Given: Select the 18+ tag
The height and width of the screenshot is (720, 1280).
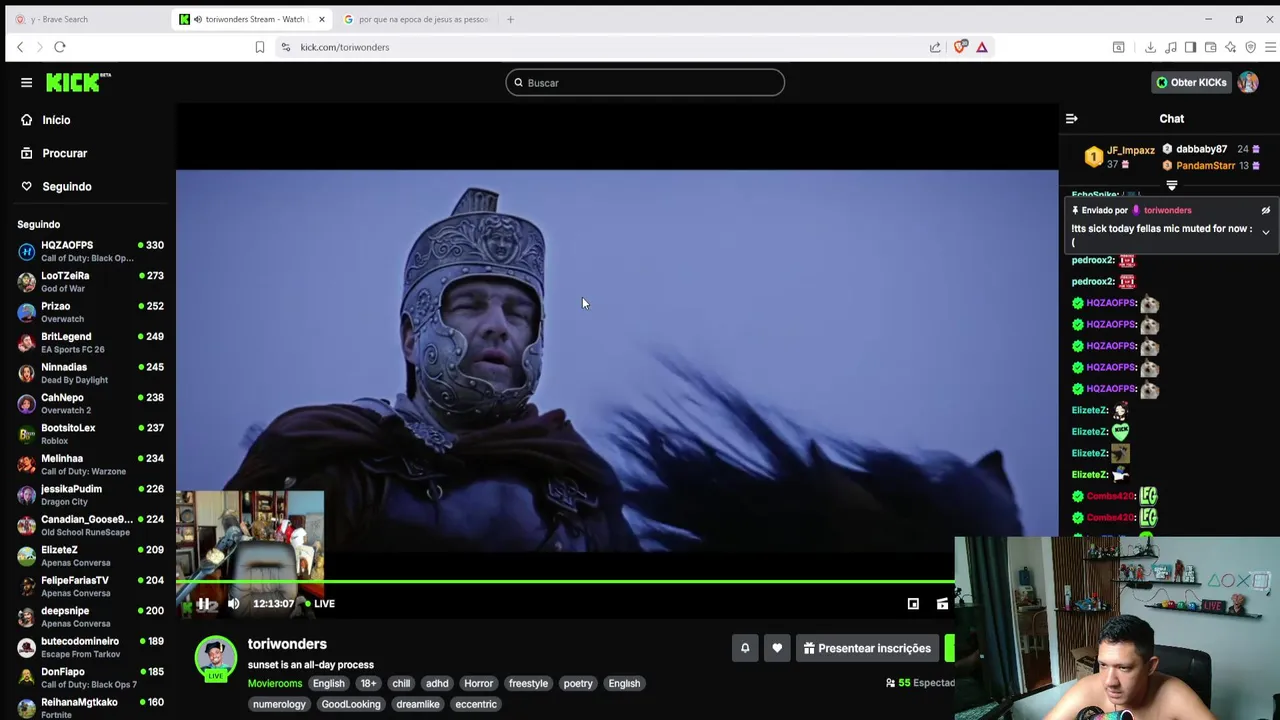Looking at the screenshot, I should (368, 684).
